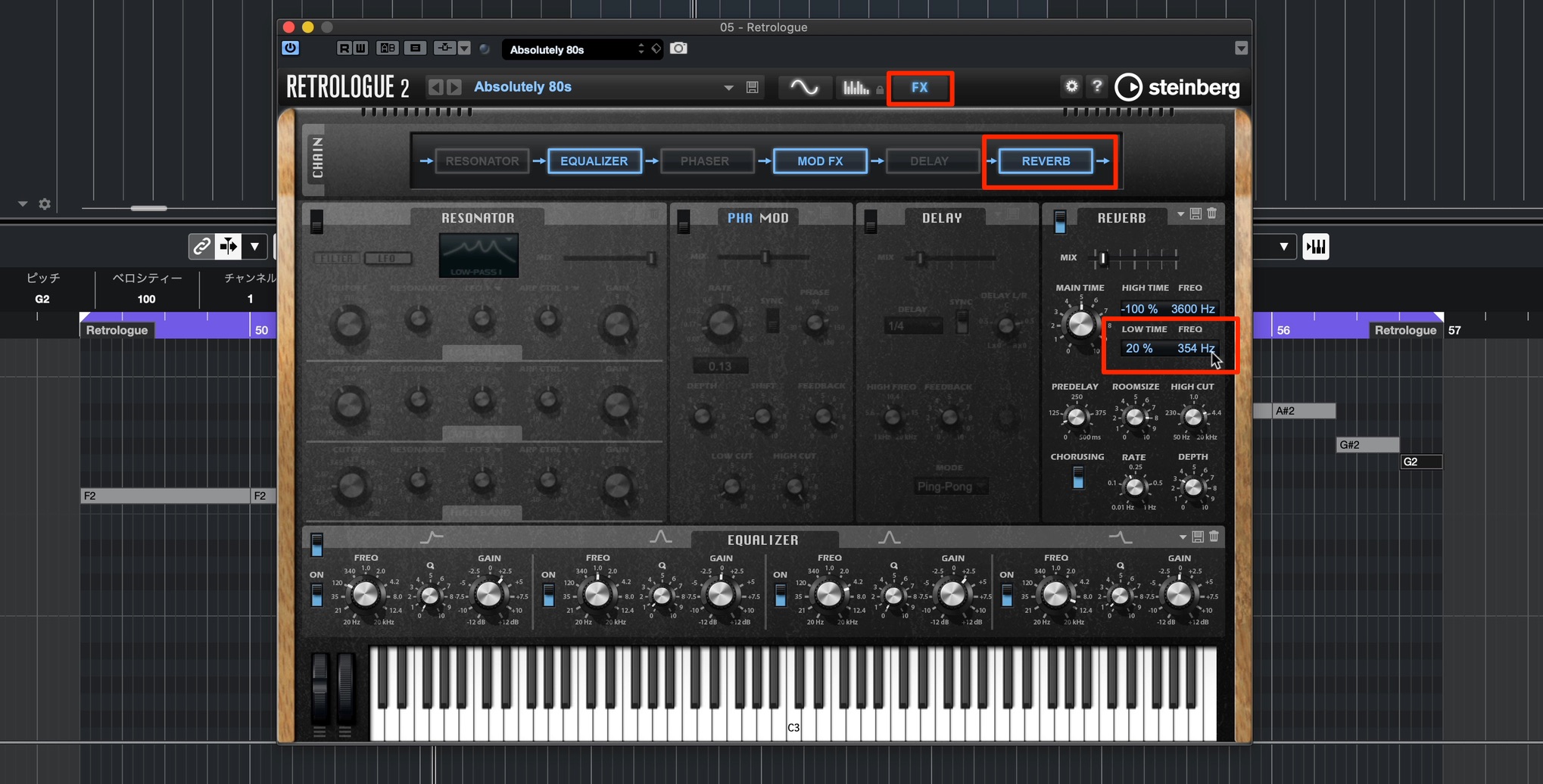Select MOD FX in the effect chain
The height and width of the screenshot is (784, 1543).
click(x=820, y=160)
